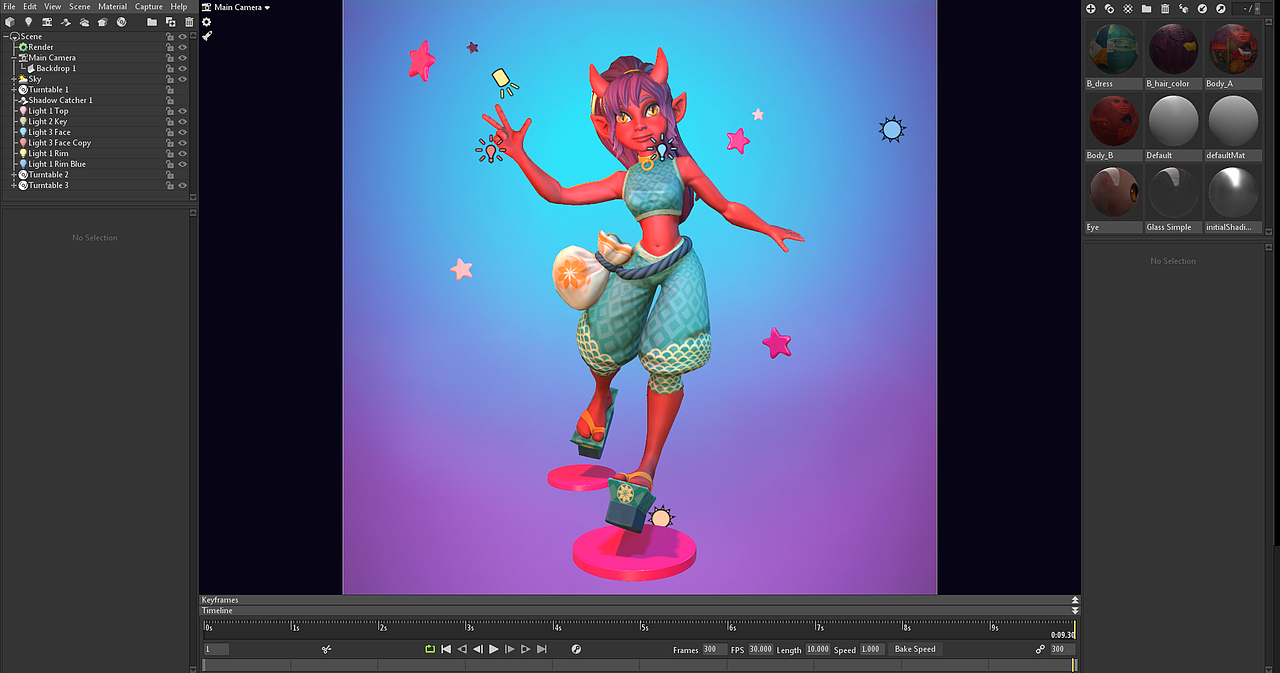Expand the Turntable 1 node
Viewport: 1280px width, 673px height.
tap(14, 90)
